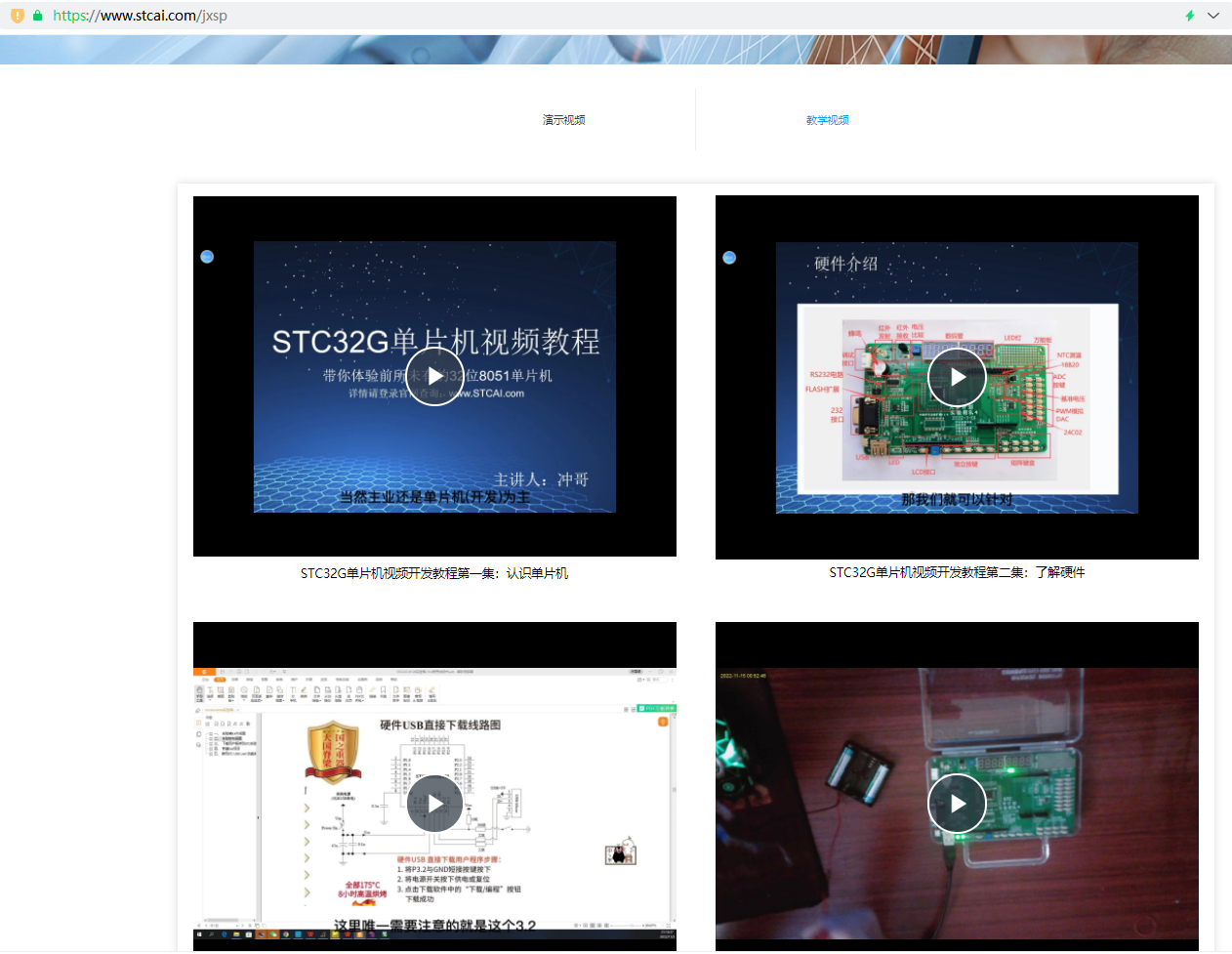Play the 第一集 认识单片机 video
The width and height of the screenshot is (1232, 954).
tap(434, 376)
